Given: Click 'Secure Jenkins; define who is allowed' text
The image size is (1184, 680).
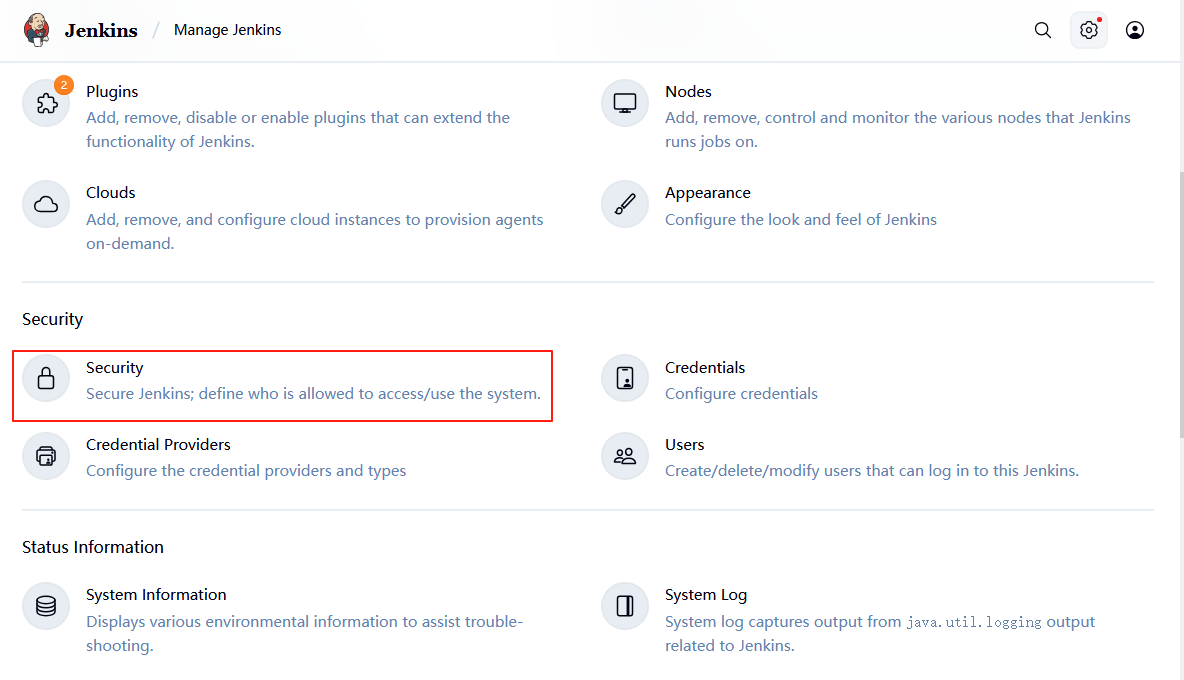Looking at the screenshot, I should (313, 394).
